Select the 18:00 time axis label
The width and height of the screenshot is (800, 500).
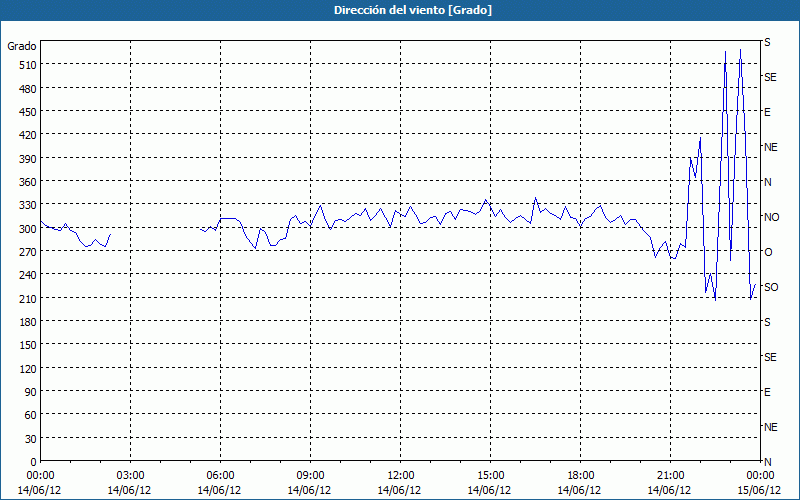(x=580, y=476)
